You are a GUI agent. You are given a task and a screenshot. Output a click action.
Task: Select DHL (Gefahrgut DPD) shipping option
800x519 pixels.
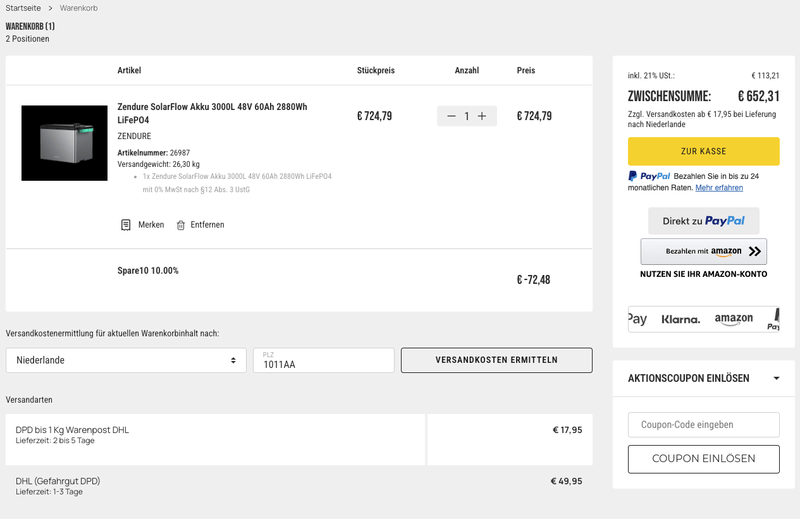(299, 486)
